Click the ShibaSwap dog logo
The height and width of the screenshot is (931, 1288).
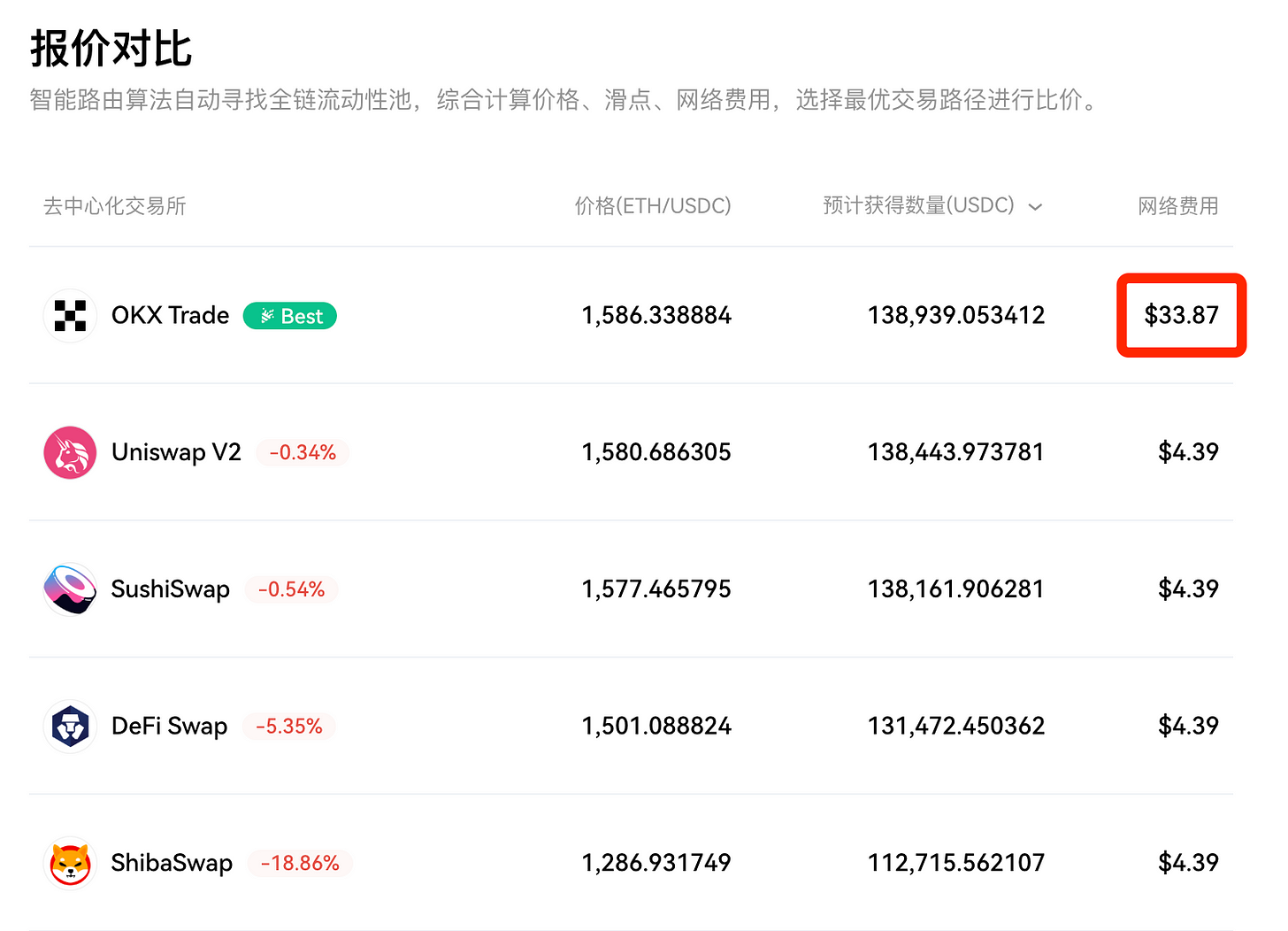point(70,863)
